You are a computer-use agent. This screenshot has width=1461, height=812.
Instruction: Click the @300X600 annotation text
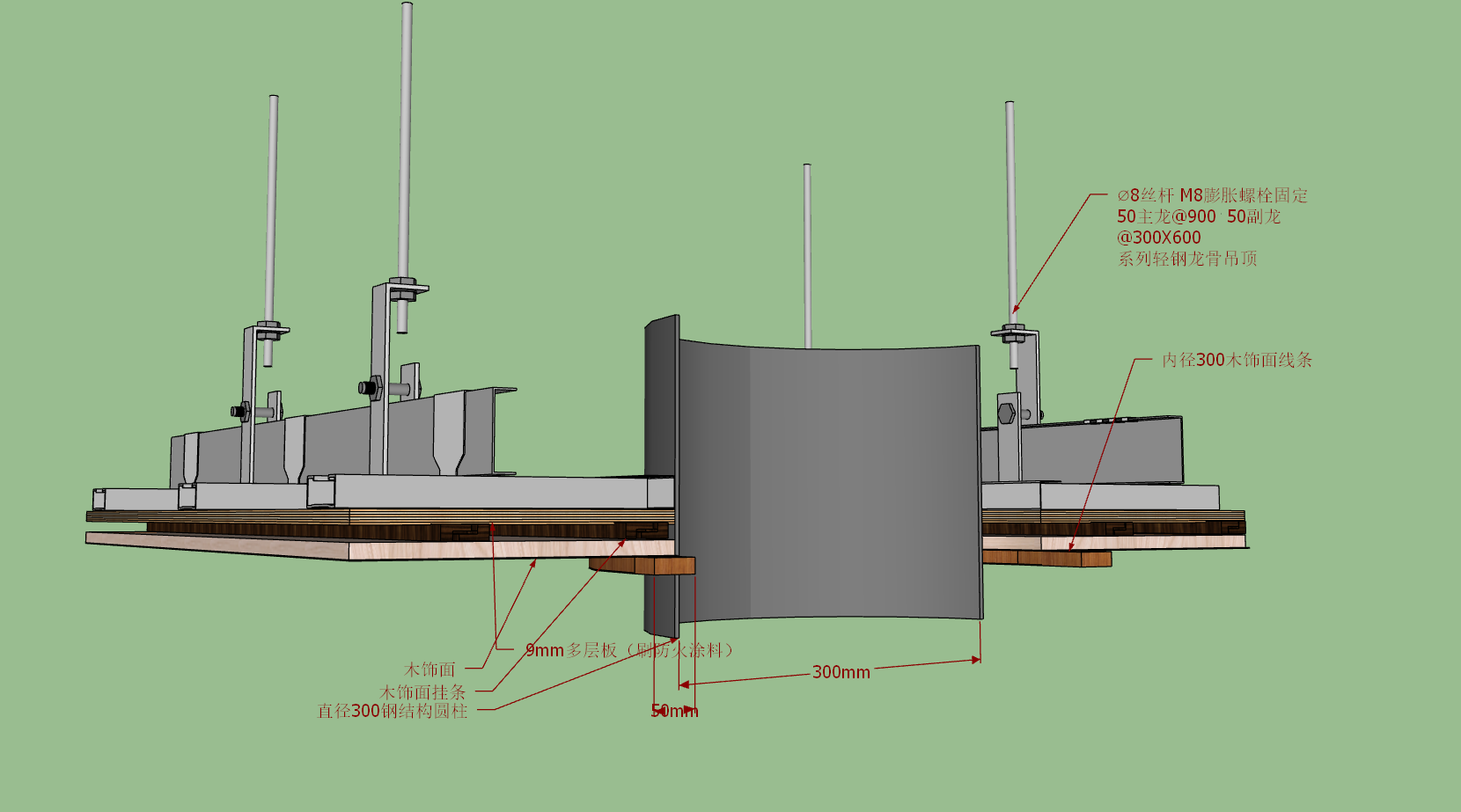1159,238
